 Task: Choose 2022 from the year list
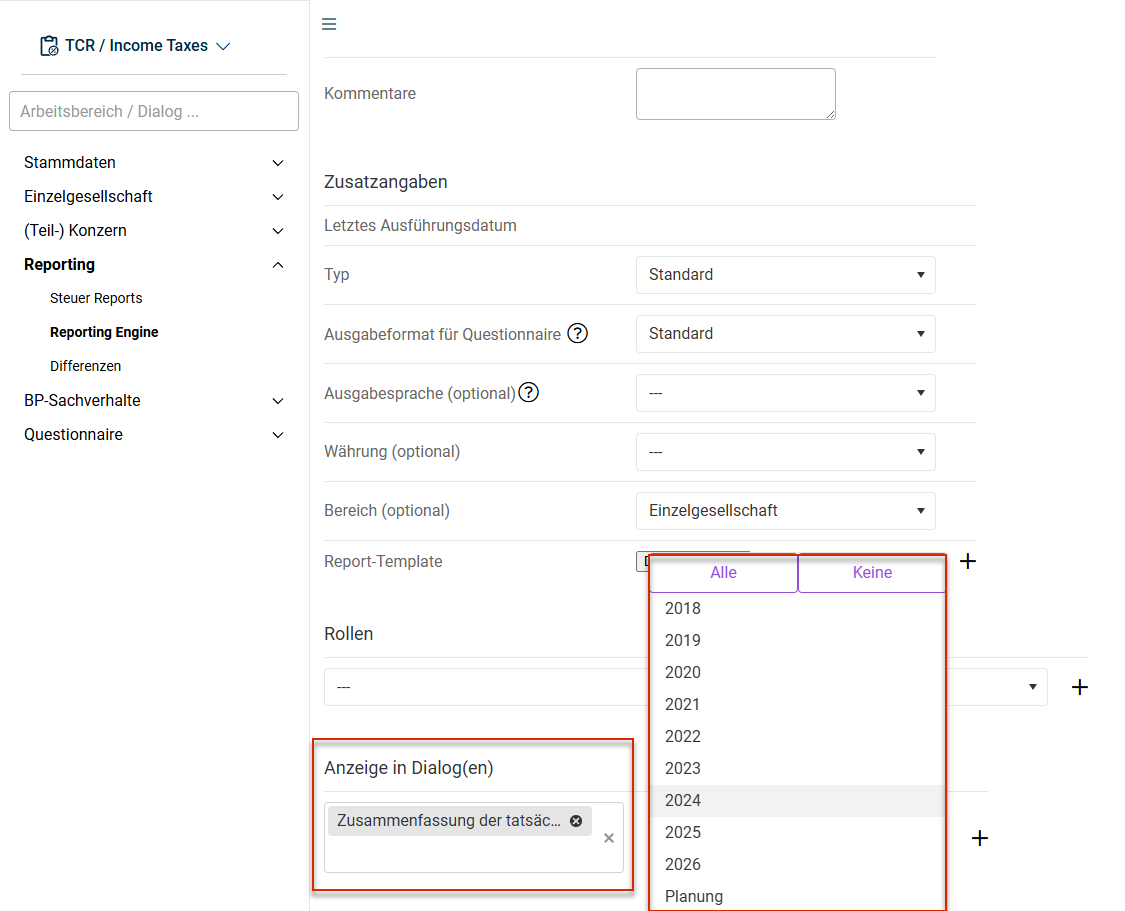[x=797, y=737]
